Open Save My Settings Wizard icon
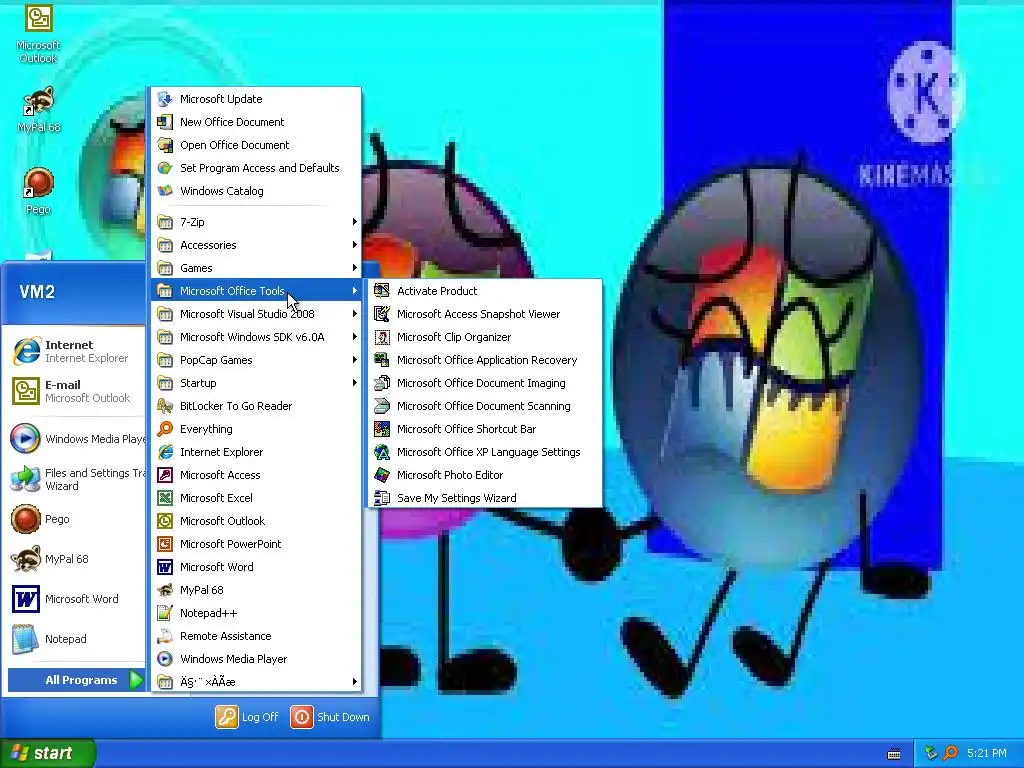Image resolution: width=1024 pixels, height=768 pixels. pyautogui.click(x=382, y=498)
